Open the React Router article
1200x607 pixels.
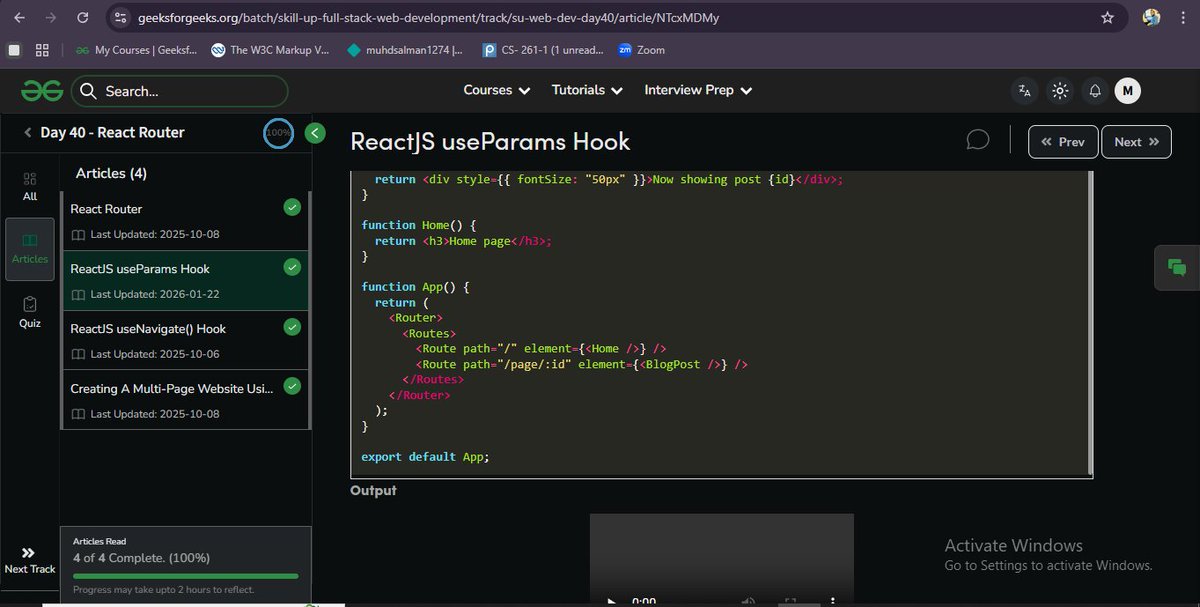[x=186, y=221]
